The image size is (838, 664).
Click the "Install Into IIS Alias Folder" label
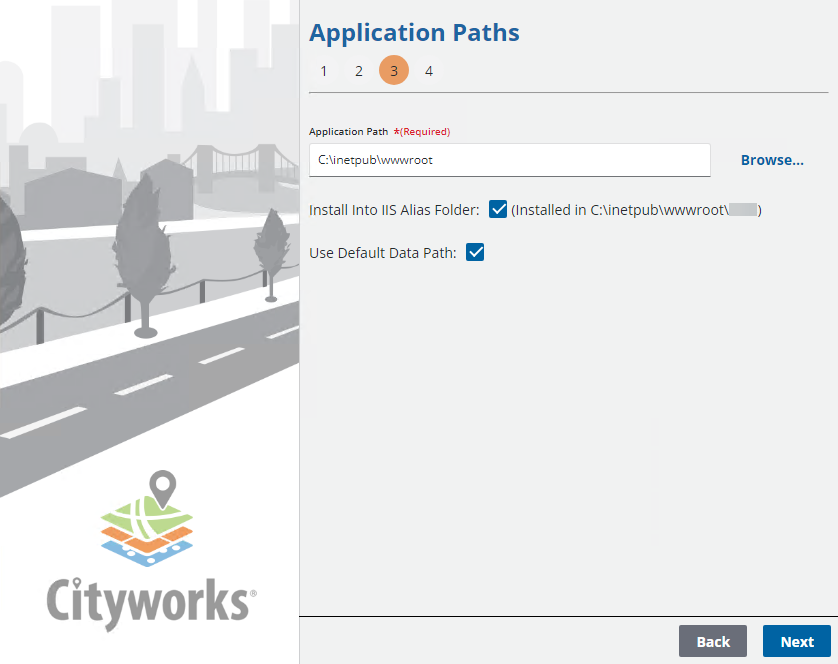coord(395,210)
